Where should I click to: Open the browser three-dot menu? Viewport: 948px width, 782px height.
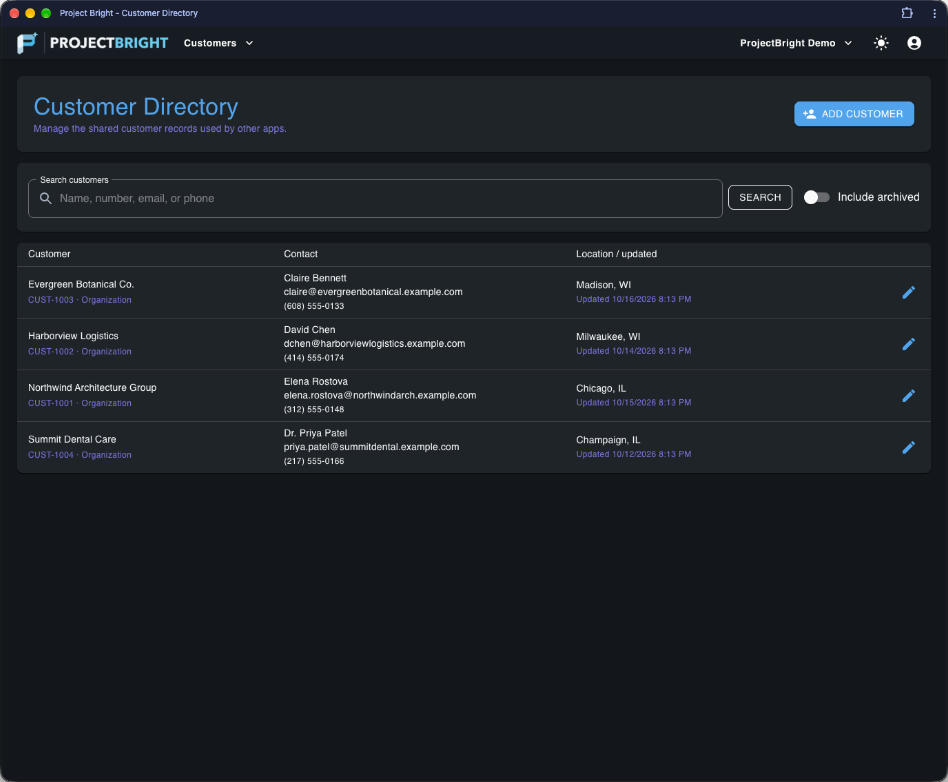(x=934, y=13)
